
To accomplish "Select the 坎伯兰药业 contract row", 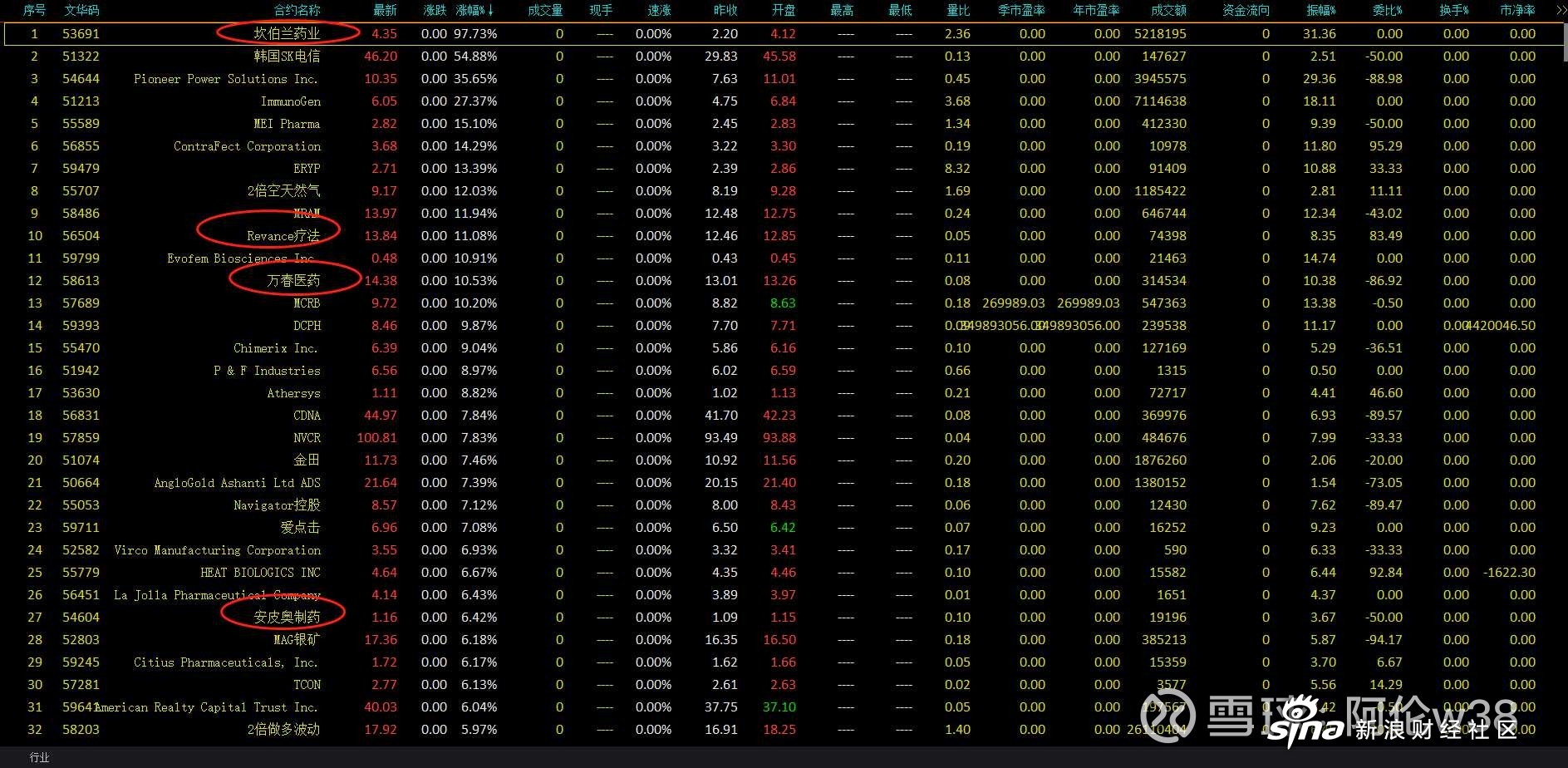I will tap(784, 34).
